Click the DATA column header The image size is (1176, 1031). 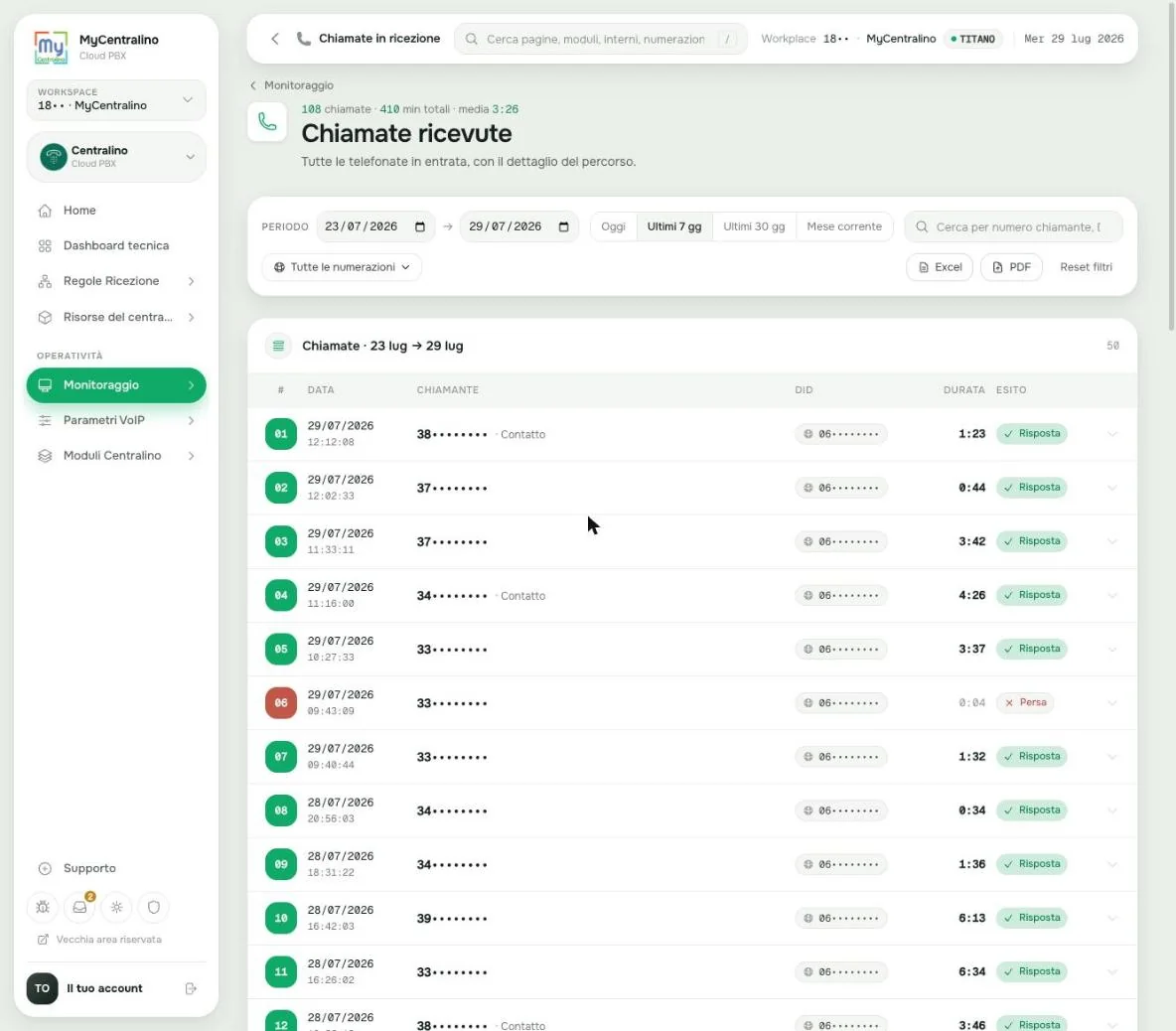point(320,390)
